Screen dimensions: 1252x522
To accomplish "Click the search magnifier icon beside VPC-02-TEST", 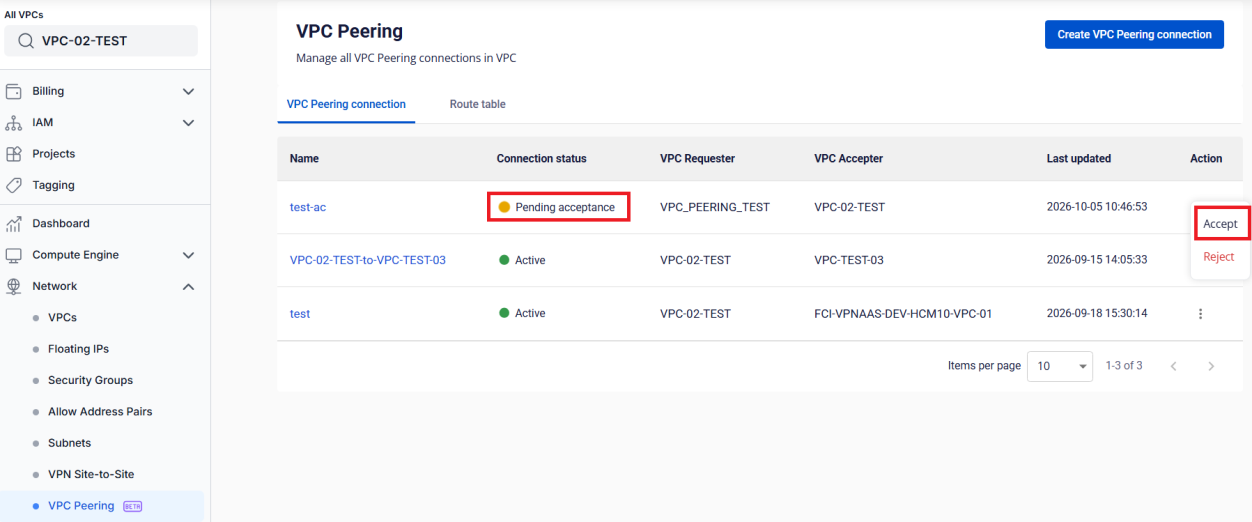I will click(27, 41).
